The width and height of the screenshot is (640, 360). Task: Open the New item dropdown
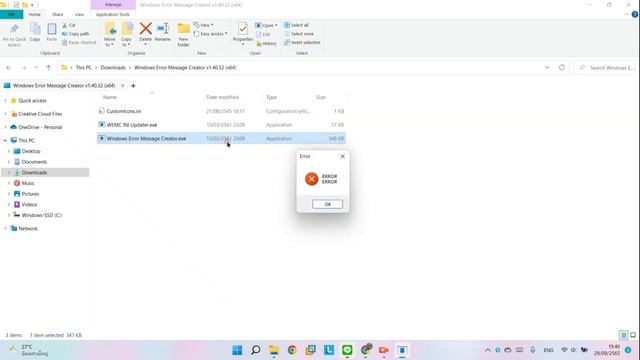pos(203,25)
